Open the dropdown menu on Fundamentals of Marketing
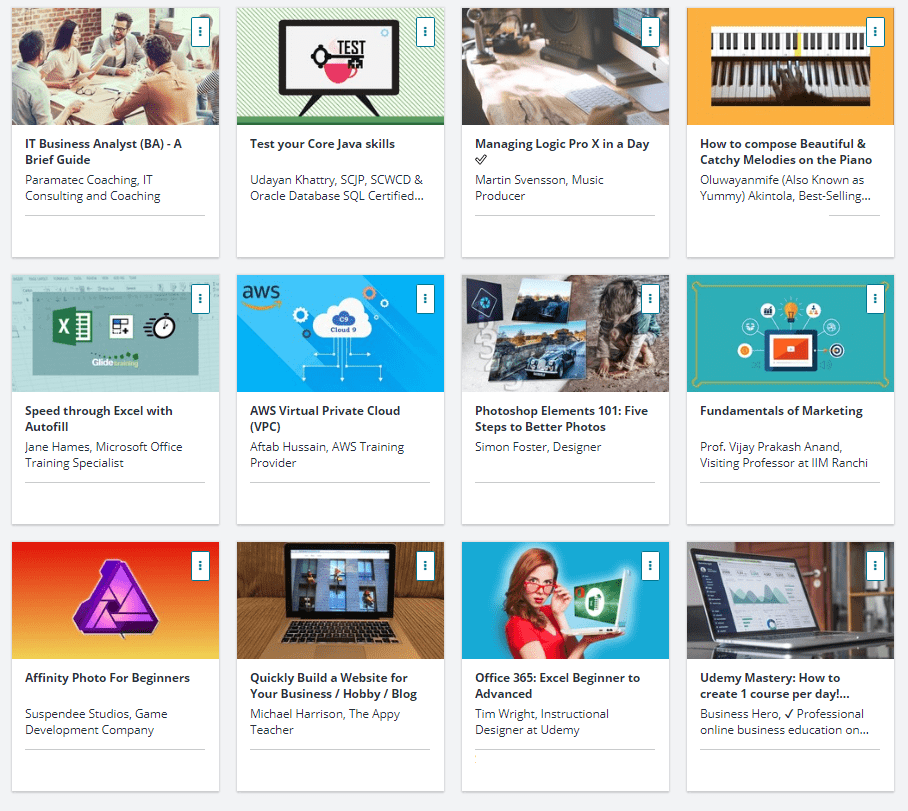The image size is (908, 811). click(875, 298)
